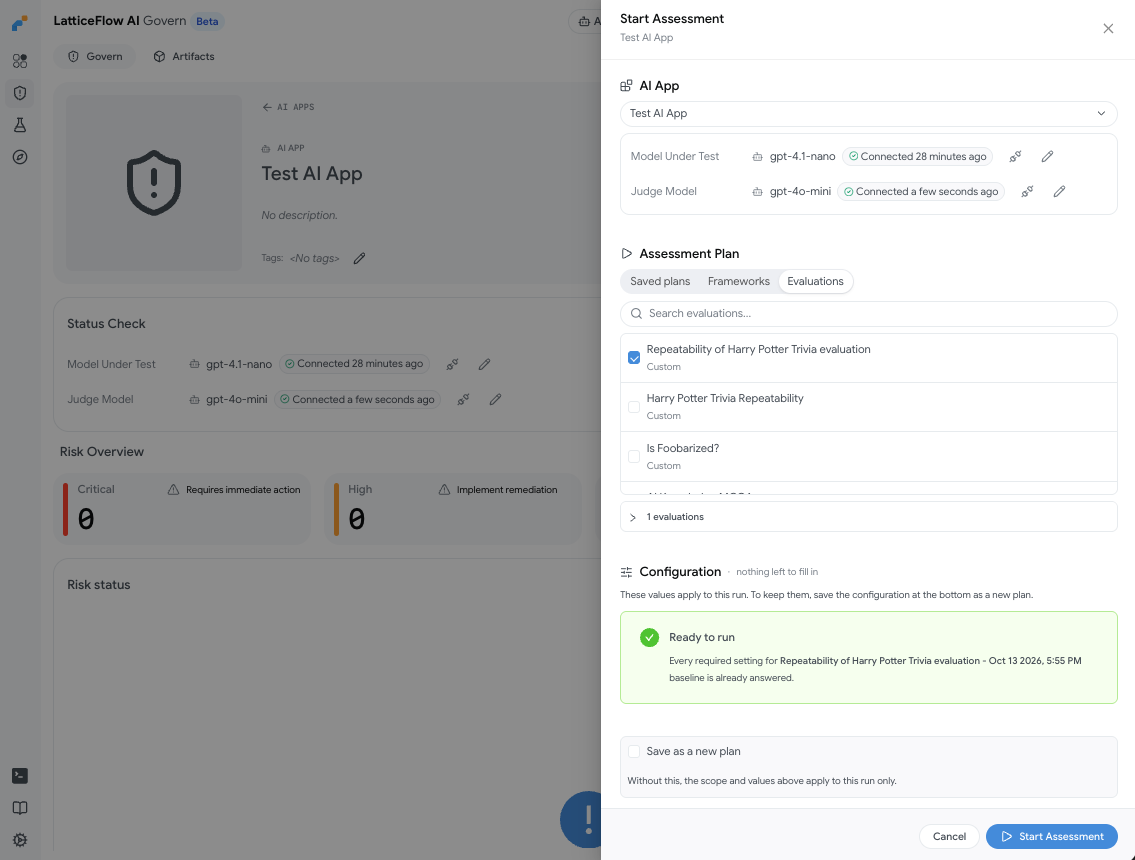Viewport: 1135px width, 860px height.
Task: Select the Evaluations tab
Action: tap(815, 282)
